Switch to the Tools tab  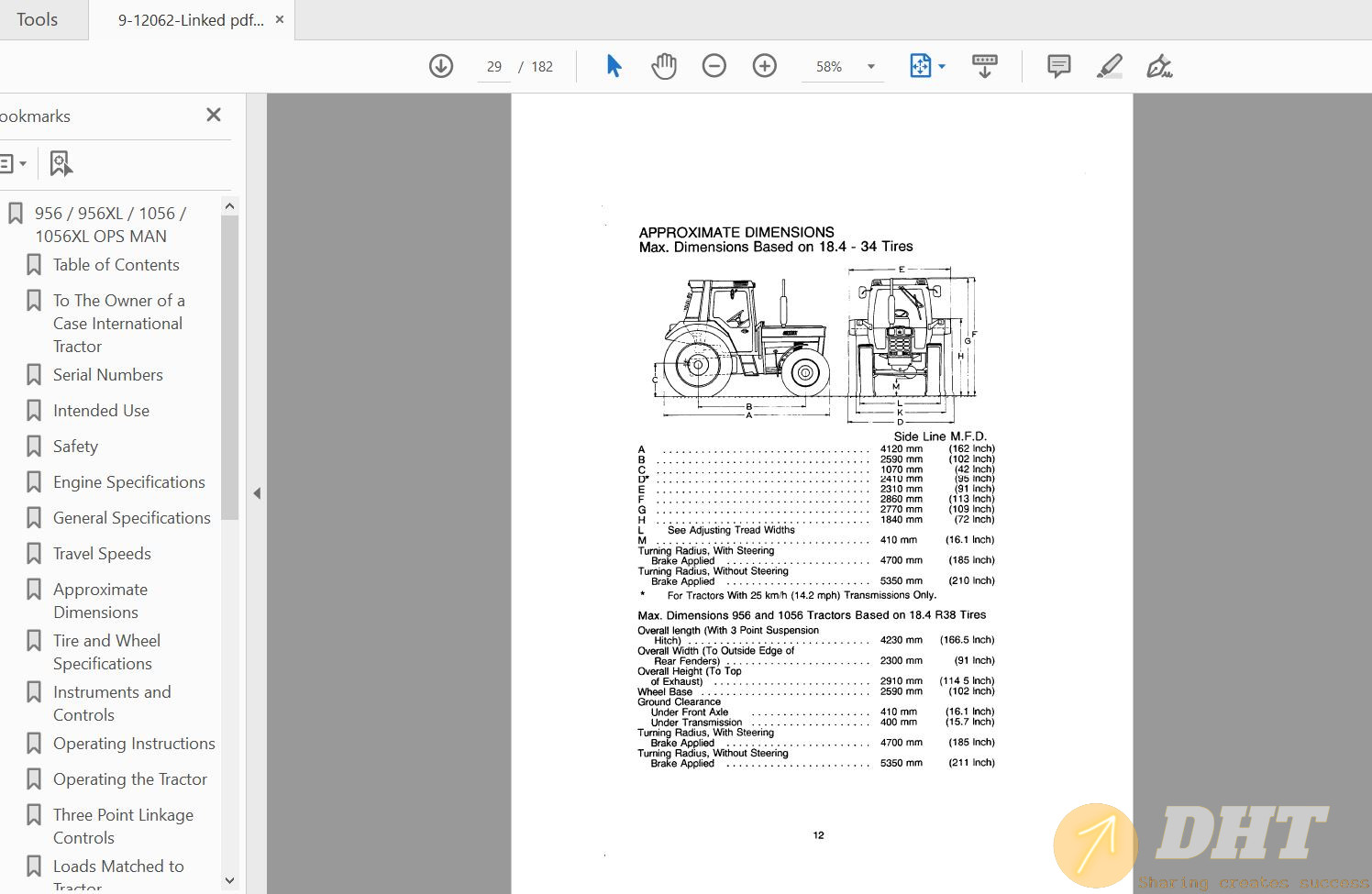[38, 19]
